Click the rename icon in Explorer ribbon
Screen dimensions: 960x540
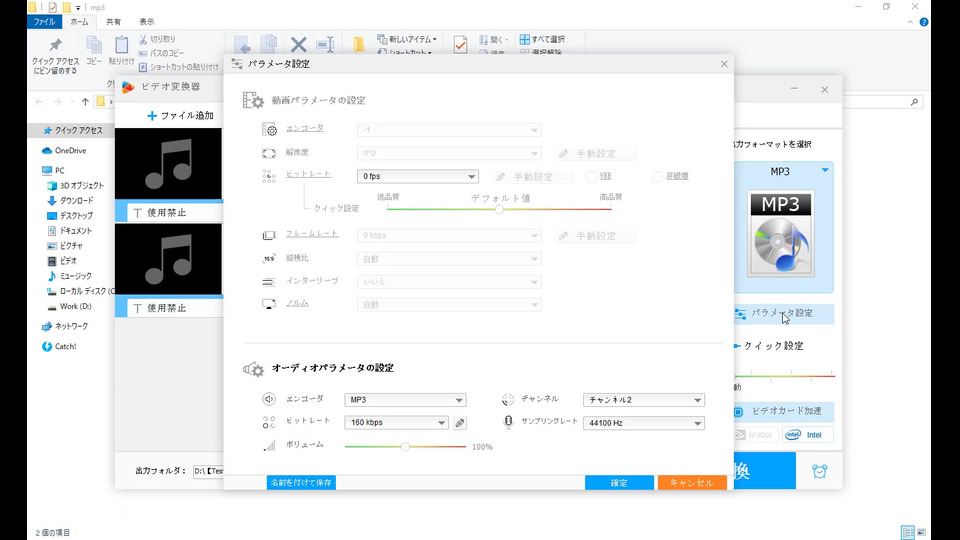tap(325, 44)
